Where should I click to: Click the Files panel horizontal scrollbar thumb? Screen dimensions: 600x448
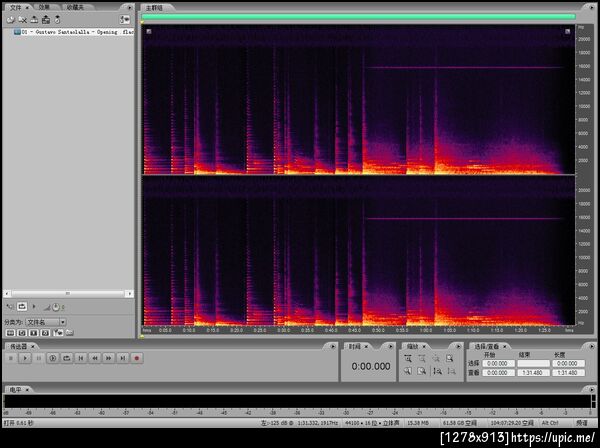[68, 293]
